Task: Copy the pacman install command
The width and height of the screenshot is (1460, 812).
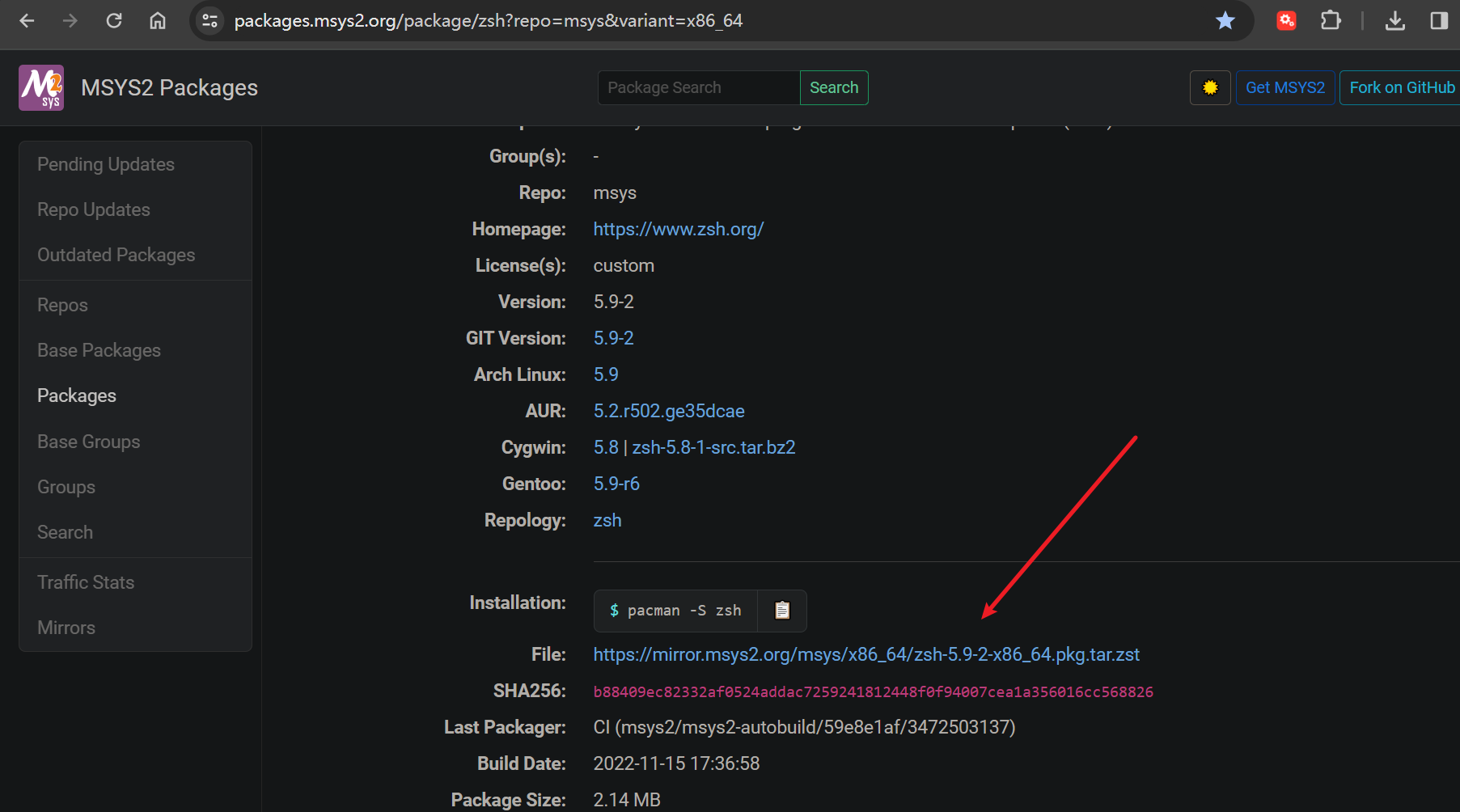Action: [x=781, y=611]
